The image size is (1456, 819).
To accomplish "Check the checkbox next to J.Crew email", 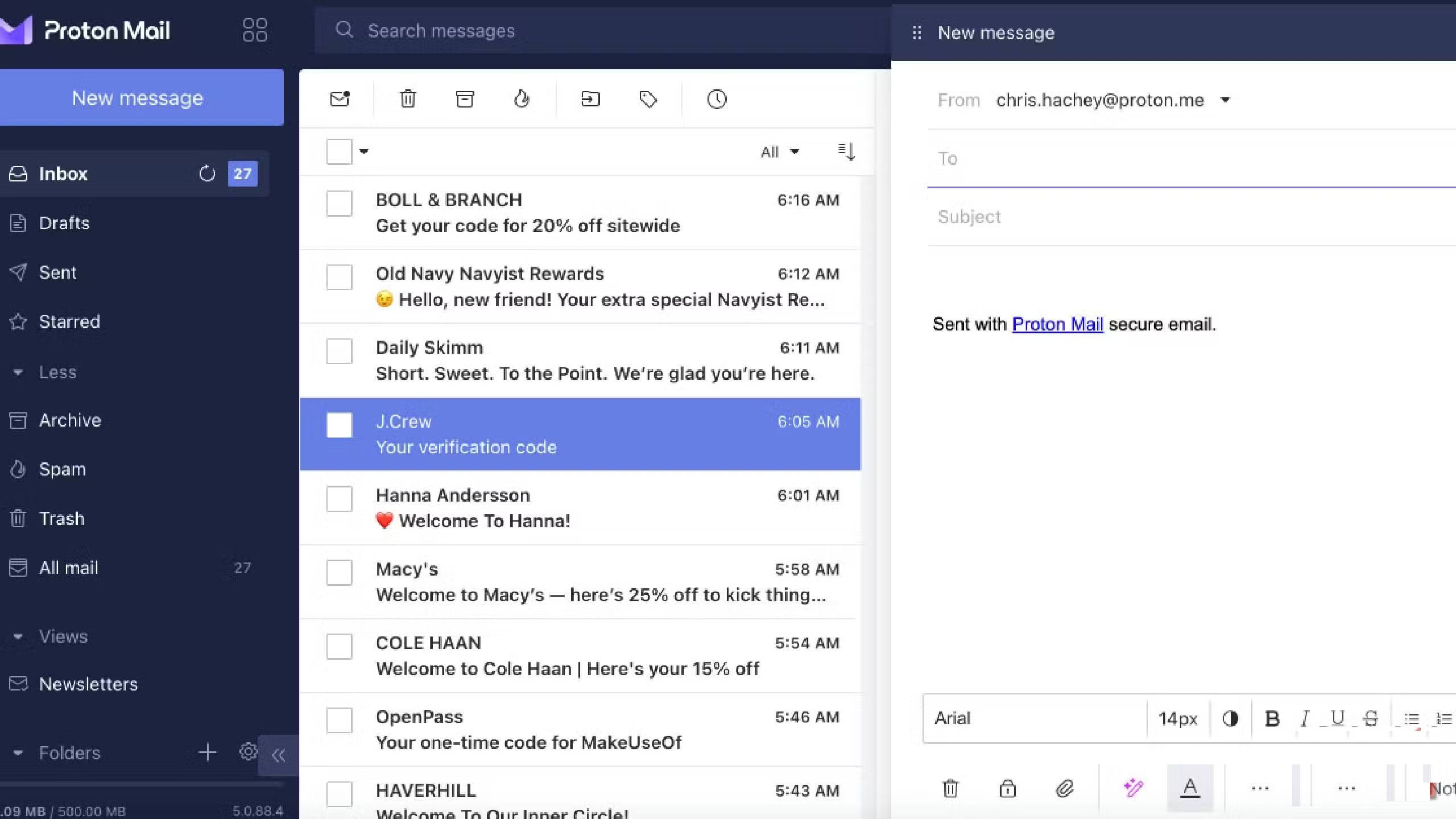I will (339, 425).
